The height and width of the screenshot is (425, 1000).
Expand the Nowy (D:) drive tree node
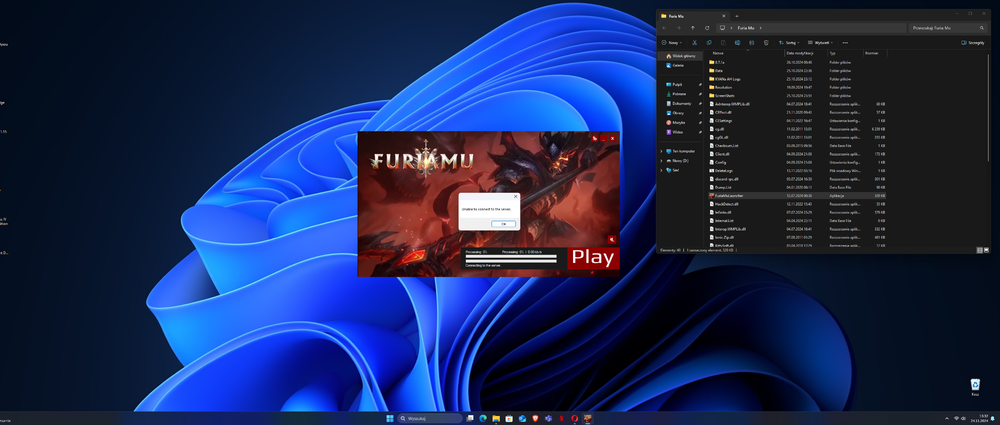tap(661, 161)
